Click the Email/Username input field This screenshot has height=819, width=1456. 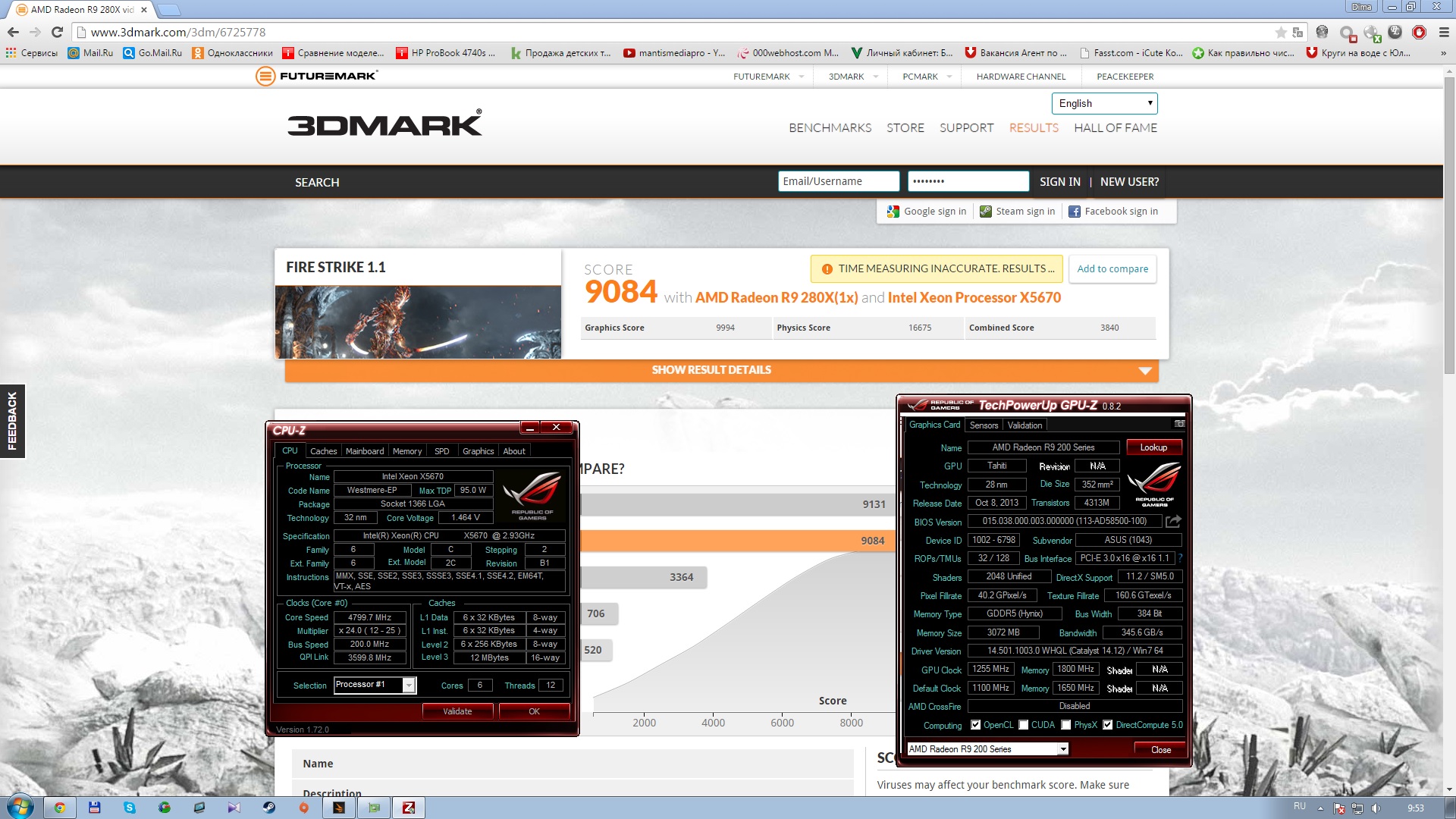(x=838, y=181)
